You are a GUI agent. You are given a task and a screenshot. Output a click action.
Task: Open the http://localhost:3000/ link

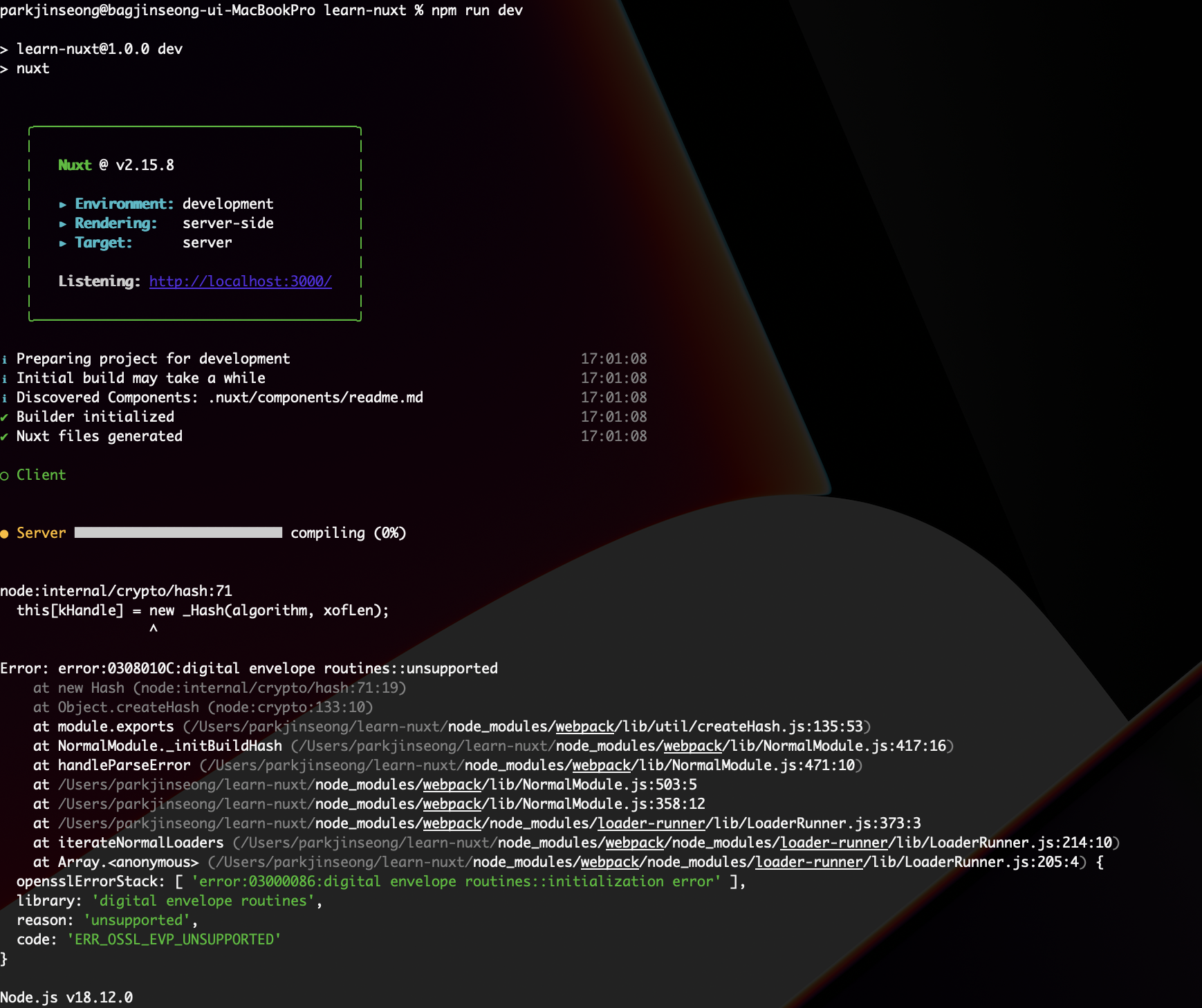241,281
